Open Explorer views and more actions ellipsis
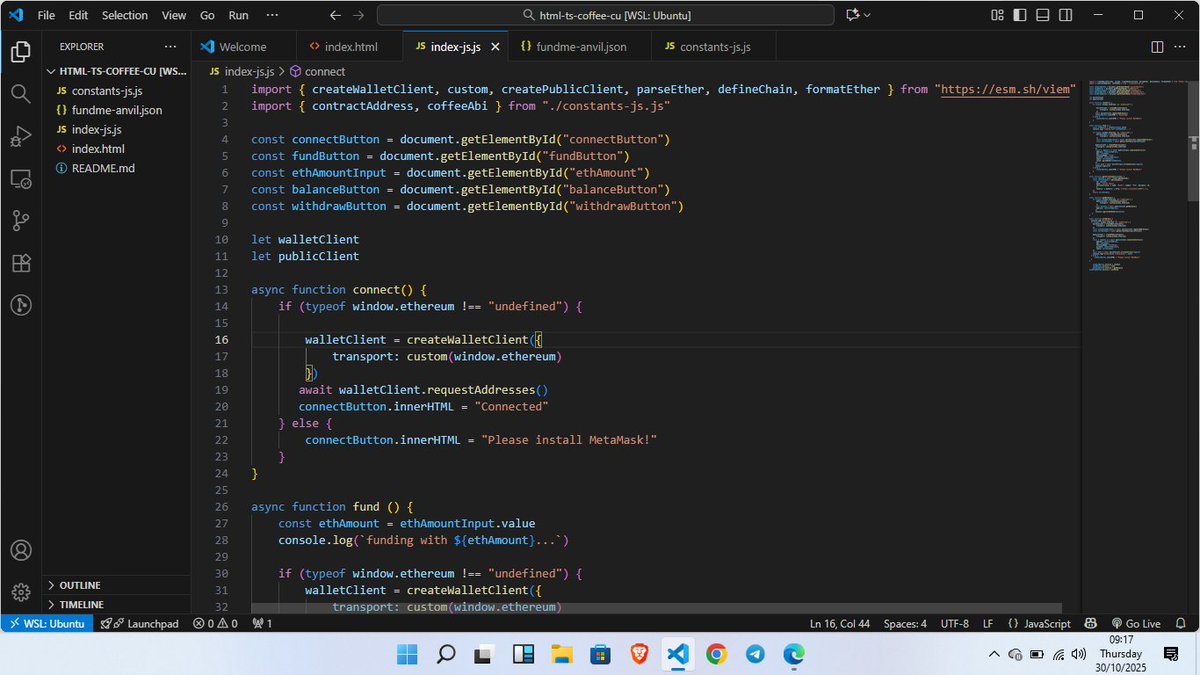This screenshot has width=1200, height=675. click(171, 47)
